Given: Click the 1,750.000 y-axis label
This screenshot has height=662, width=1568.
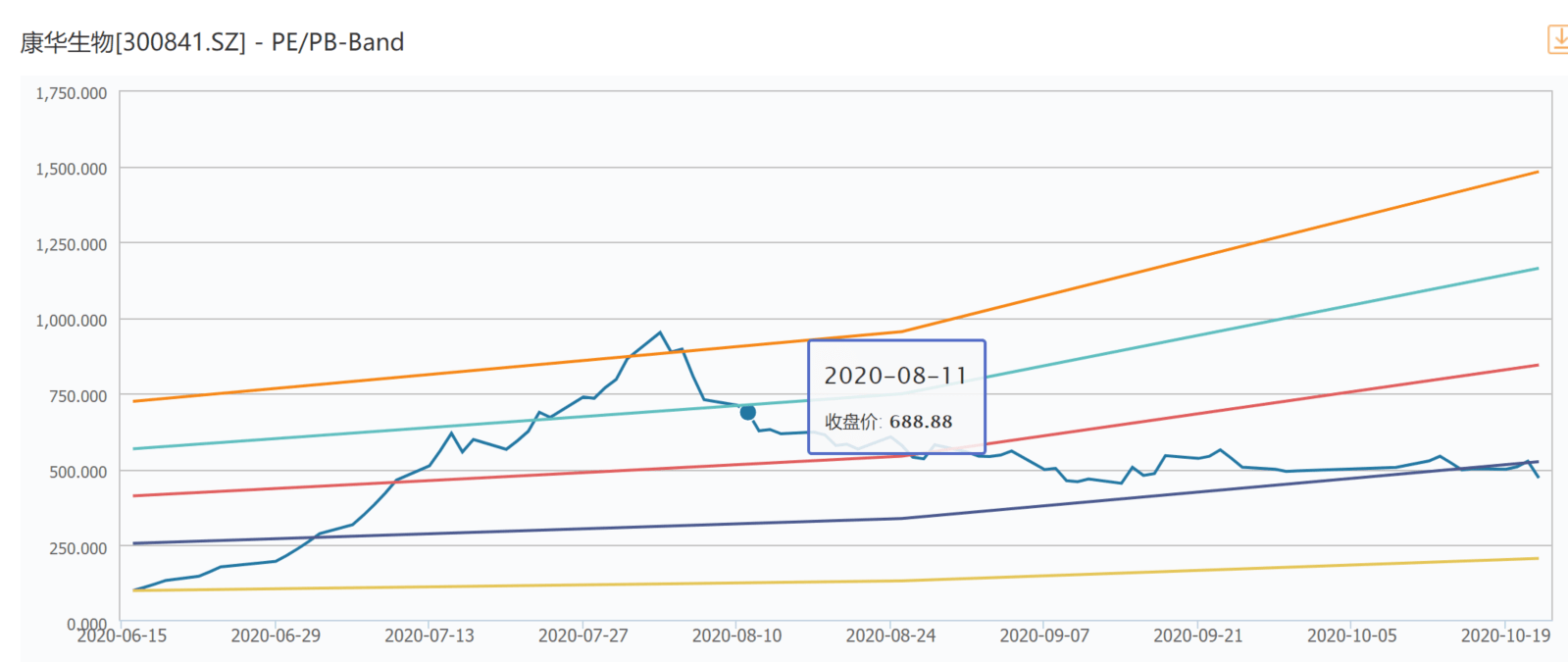Looking at the screenshot, I should 72,93.
